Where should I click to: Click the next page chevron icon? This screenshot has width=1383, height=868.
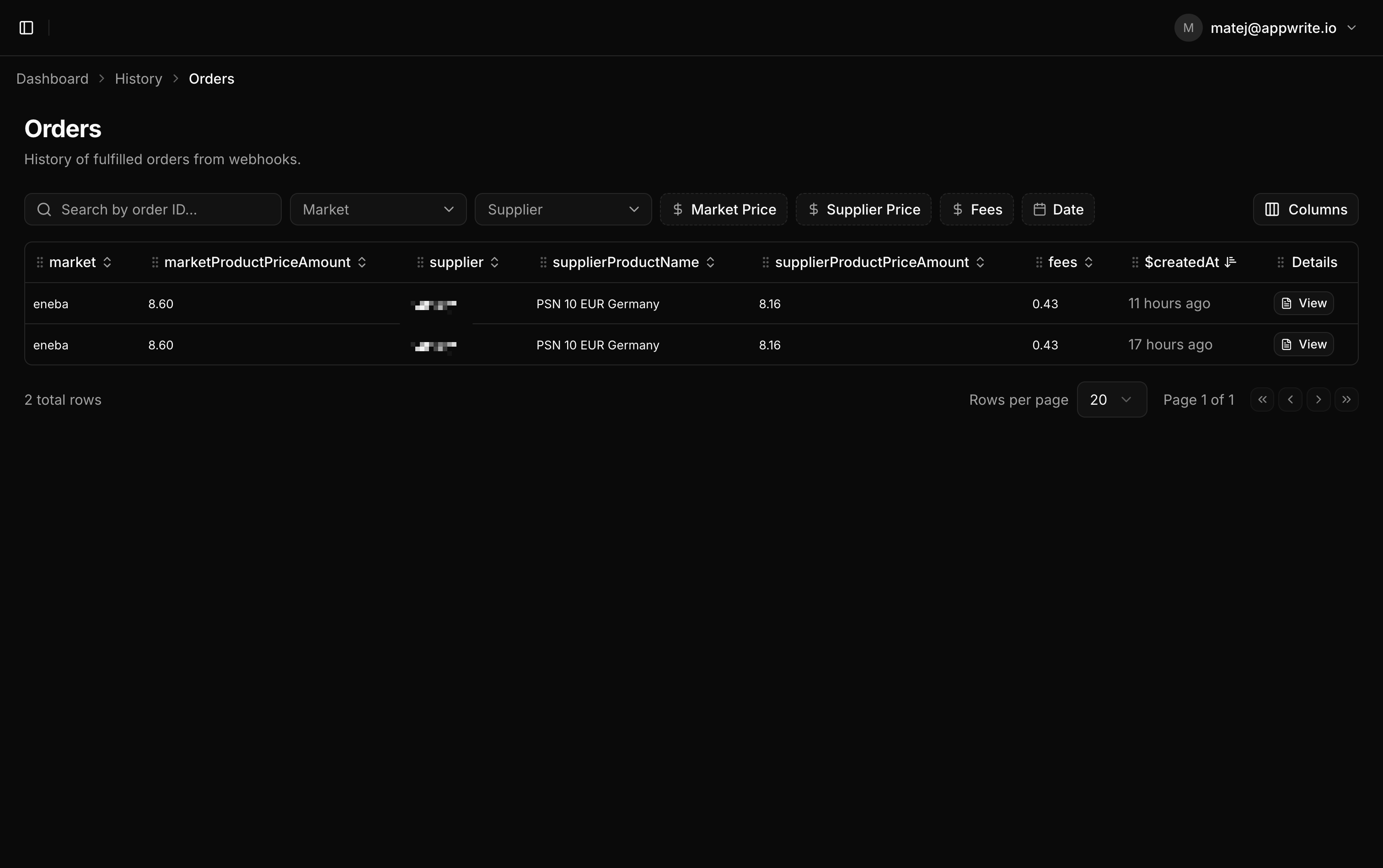[x=1318, y=399]
